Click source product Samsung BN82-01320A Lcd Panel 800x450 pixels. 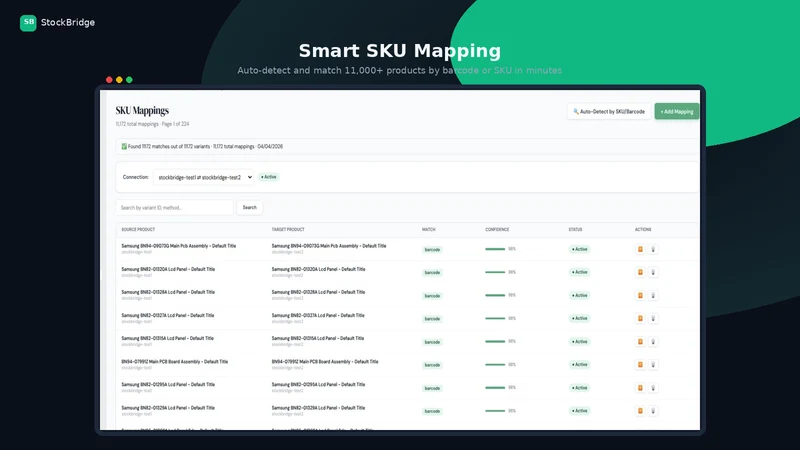[x=168, y=269]
